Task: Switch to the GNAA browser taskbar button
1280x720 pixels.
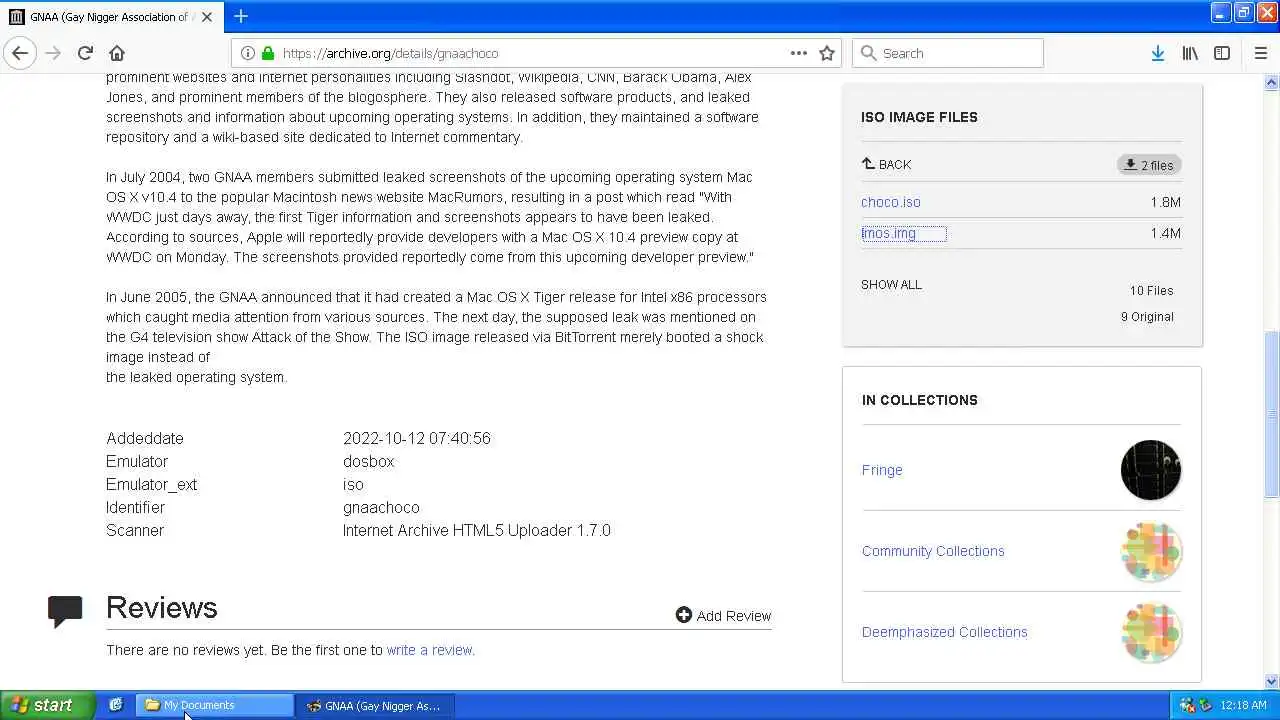Action: pyautogui.click(x=375, y=705)
